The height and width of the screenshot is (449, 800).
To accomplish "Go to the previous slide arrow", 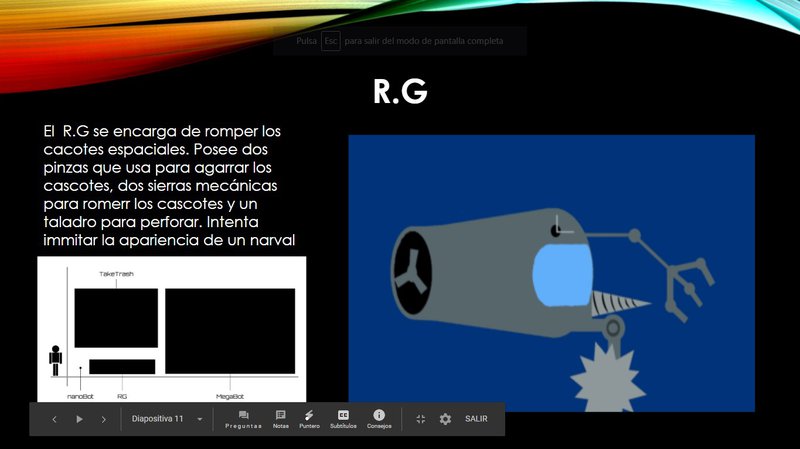I will pyautogui.click(x=54, y=419).
